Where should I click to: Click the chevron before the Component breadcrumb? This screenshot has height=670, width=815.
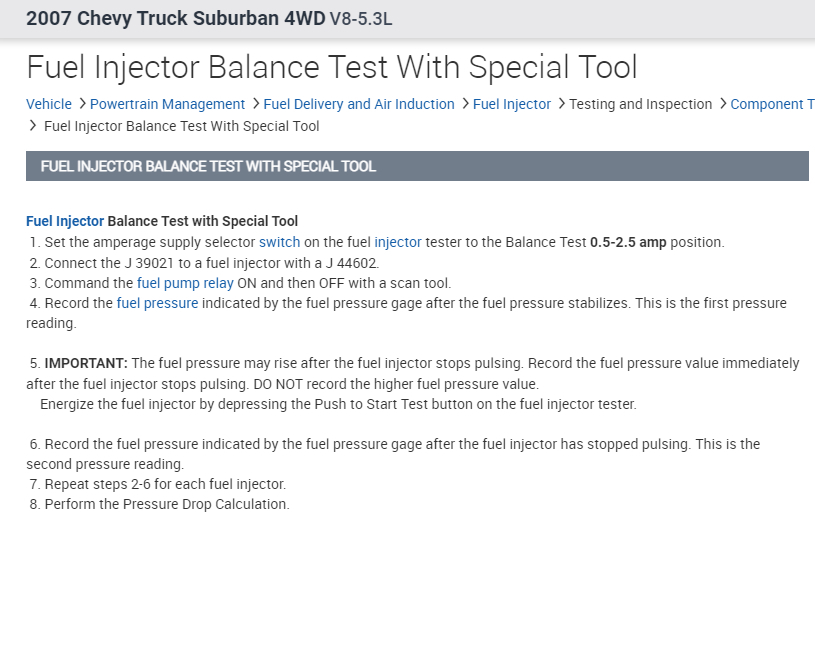pyautogui.click(x=722, y=104)
